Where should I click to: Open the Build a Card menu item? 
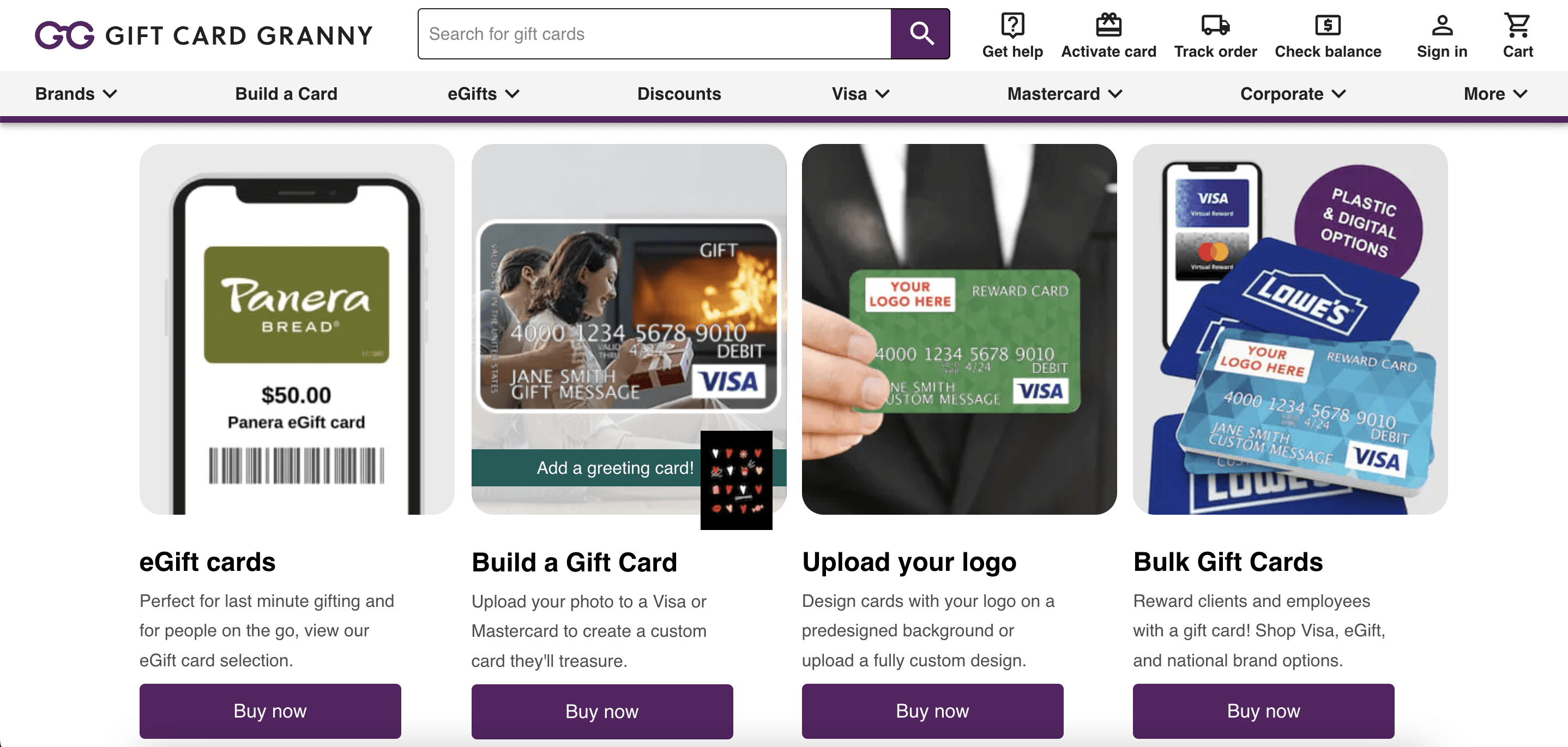point(286,94)
